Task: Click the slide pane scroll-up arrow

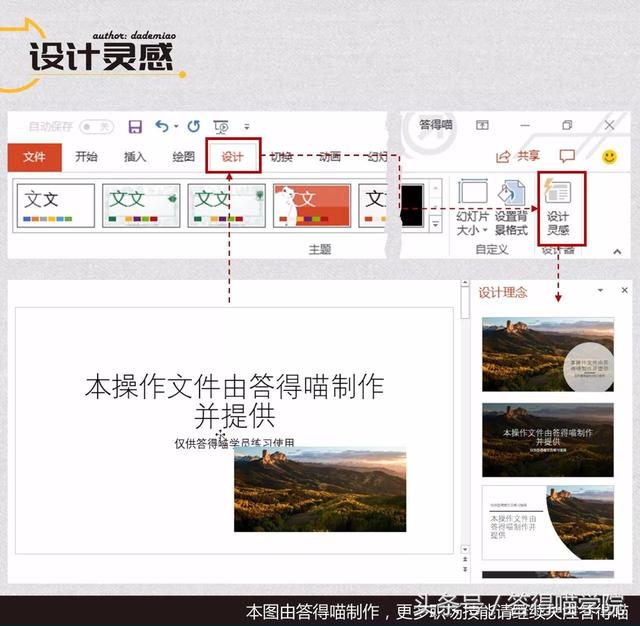Action: [x=465, y=283]
